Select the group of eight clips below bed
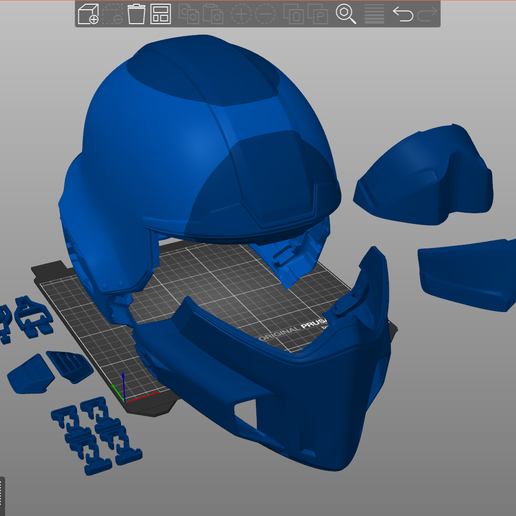Viewport: 516px width, 516px height. [x=96, y=435]
